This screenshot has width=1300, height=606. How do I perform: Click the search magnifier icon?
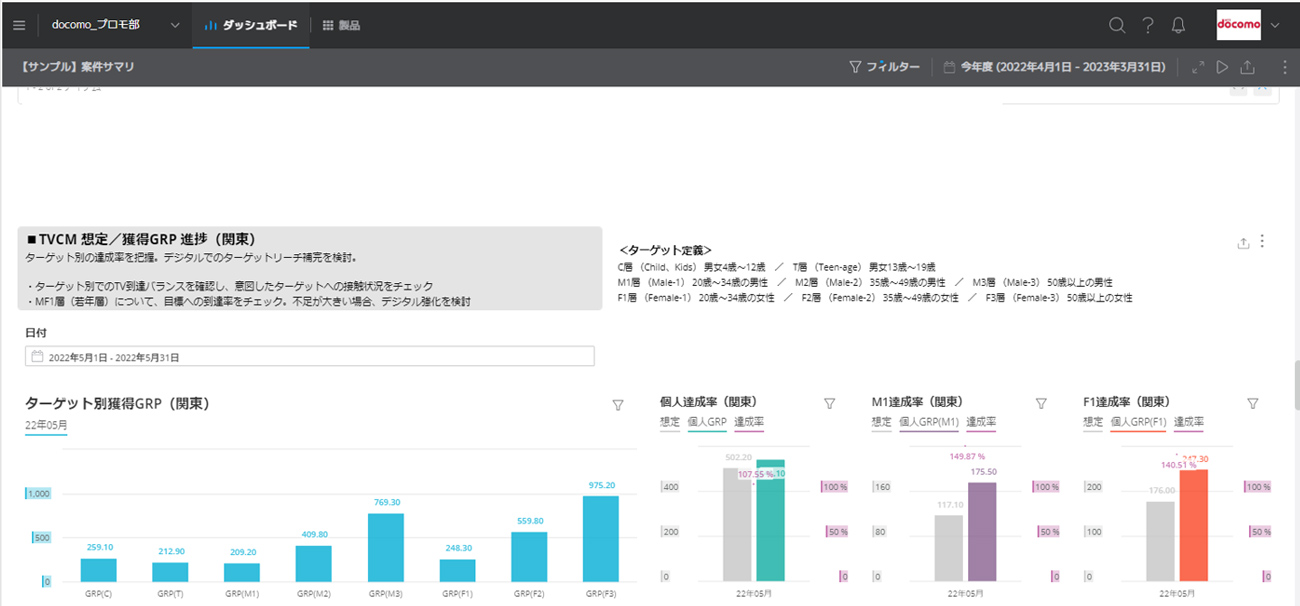1117,25
